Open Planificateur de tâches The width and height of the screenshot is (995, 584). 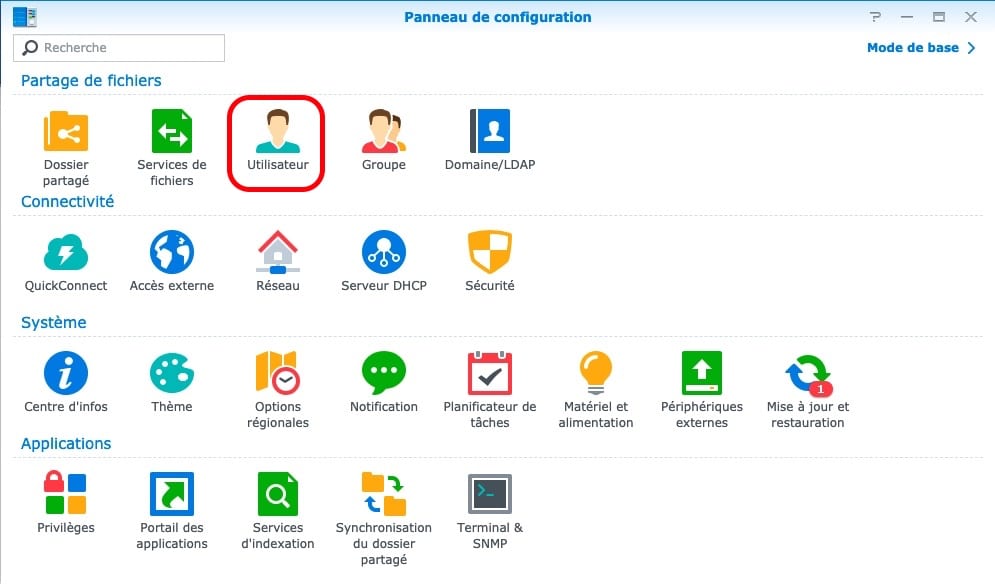489,374
